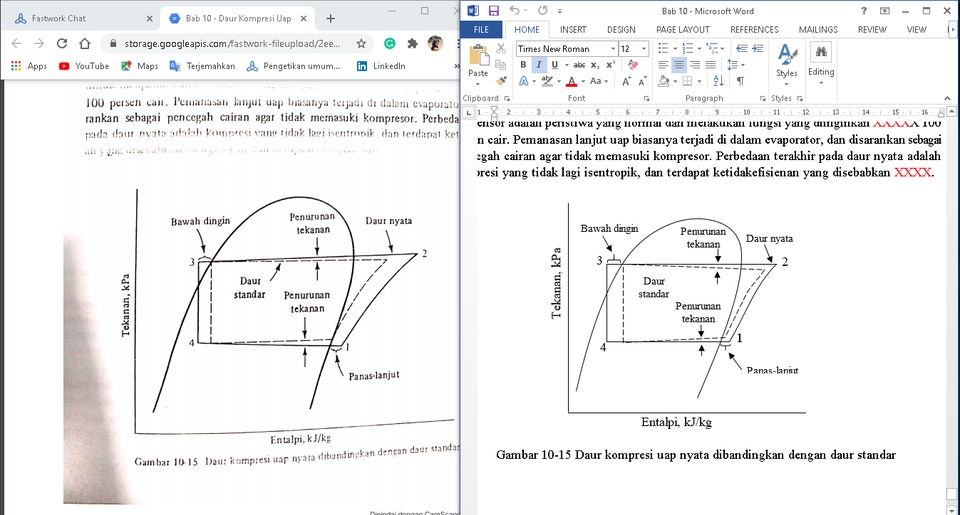Viewport: 960px width, 515px height.
Task: Open Font Color dropdown arrow
Action: 583,81
